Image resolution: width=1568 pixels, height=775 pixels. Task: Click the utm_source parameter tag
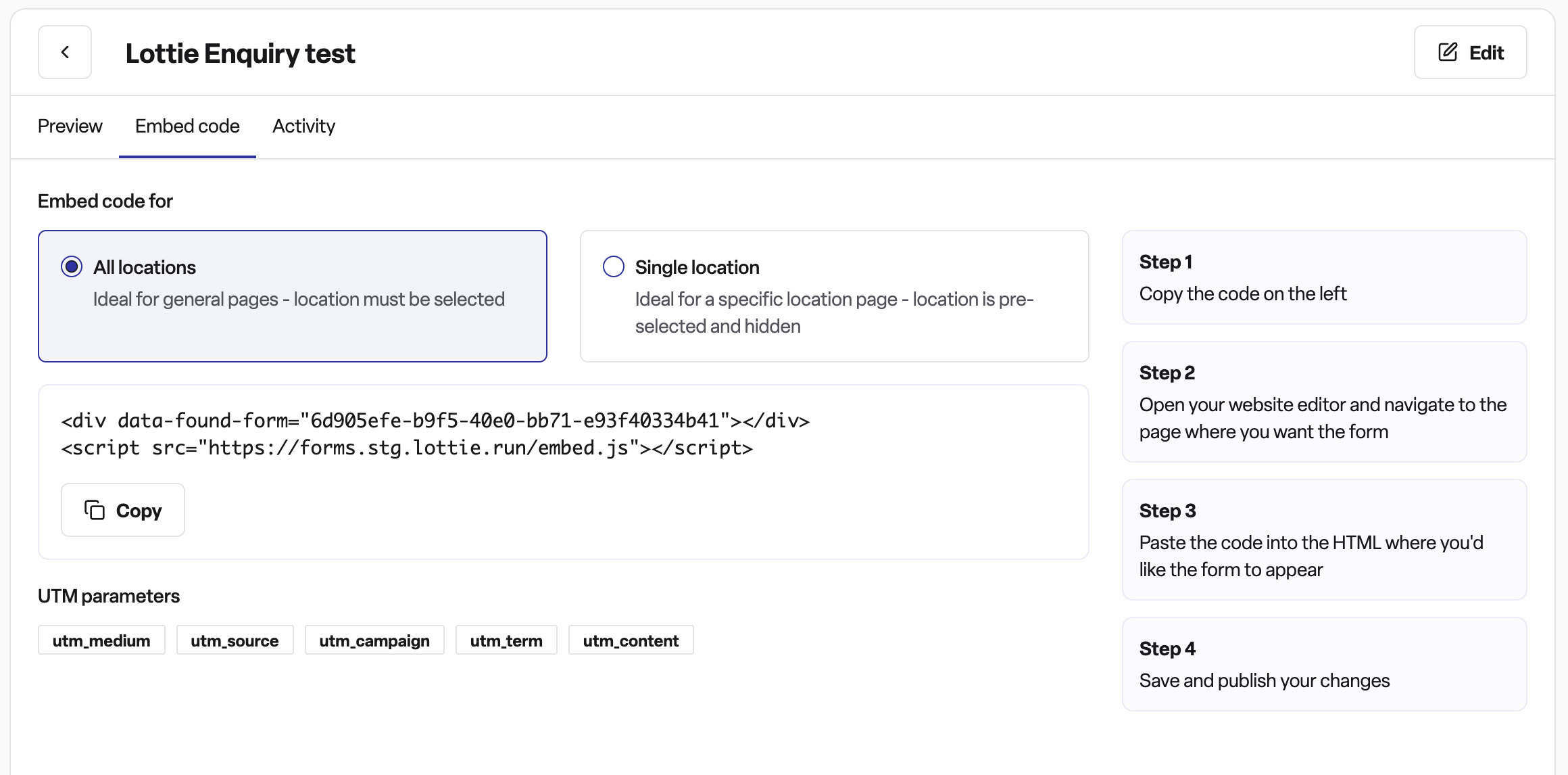pyautogui.click(x=235, y=640)
